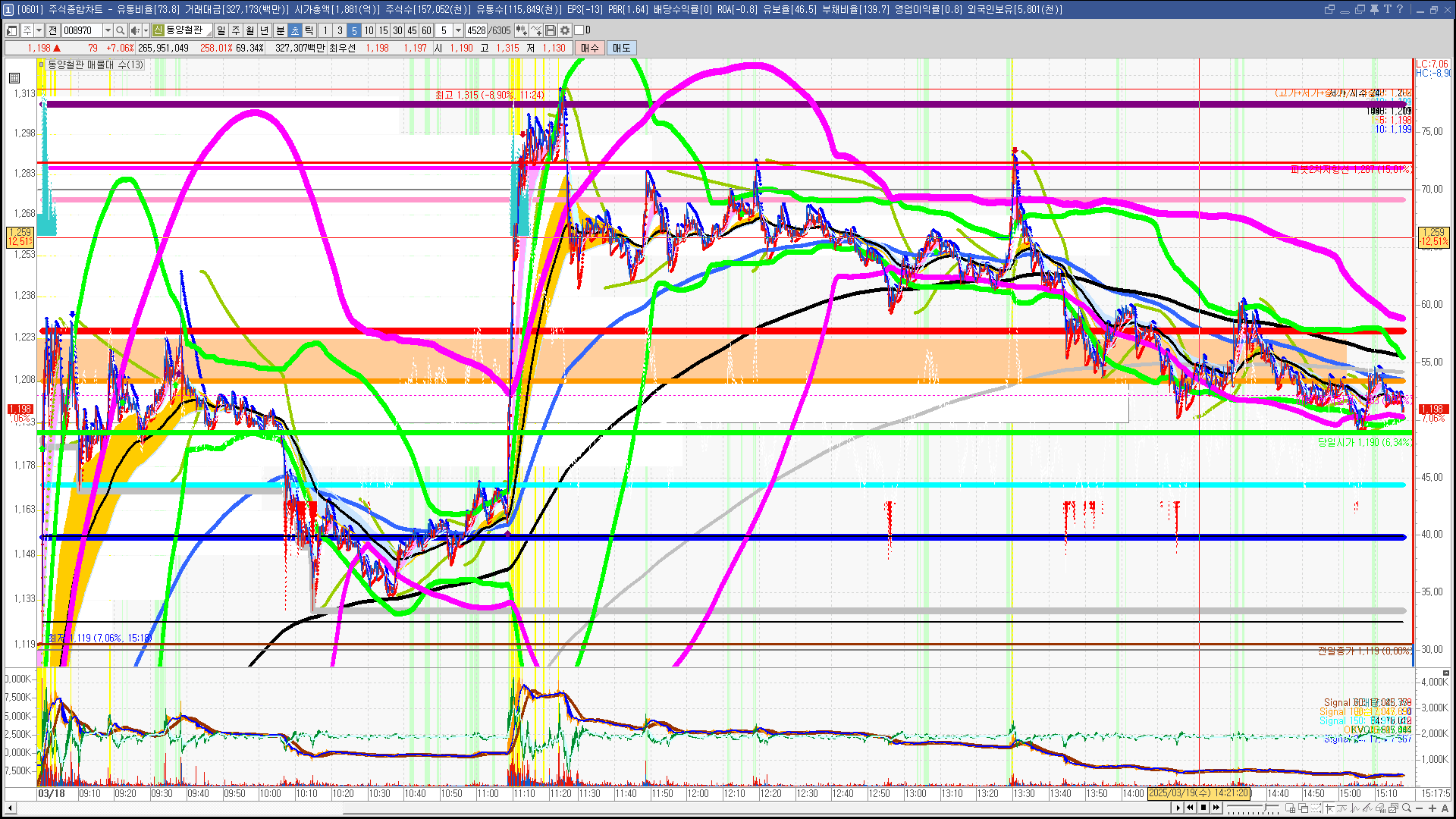Image resolution: width=1456 pixels, height=819 pixels.
Task: Click the data grid icon above price axis
Action: (x=14, y=77)
